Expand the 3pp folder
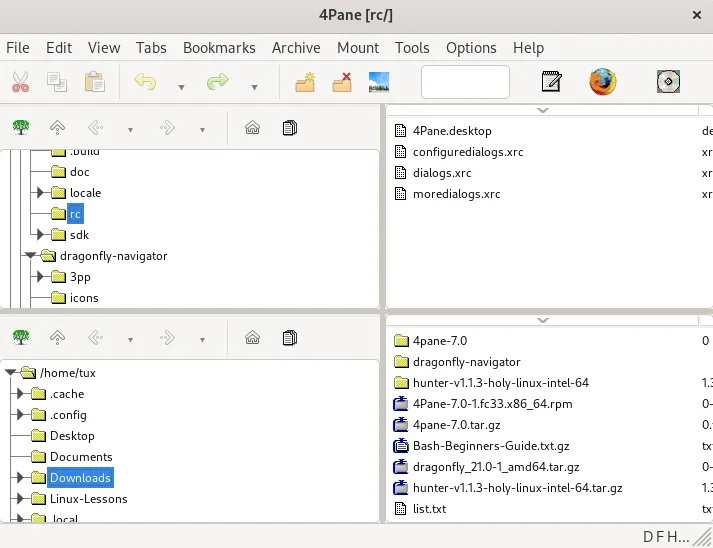This screenshot has width=713, height=548. pos(40,277)
